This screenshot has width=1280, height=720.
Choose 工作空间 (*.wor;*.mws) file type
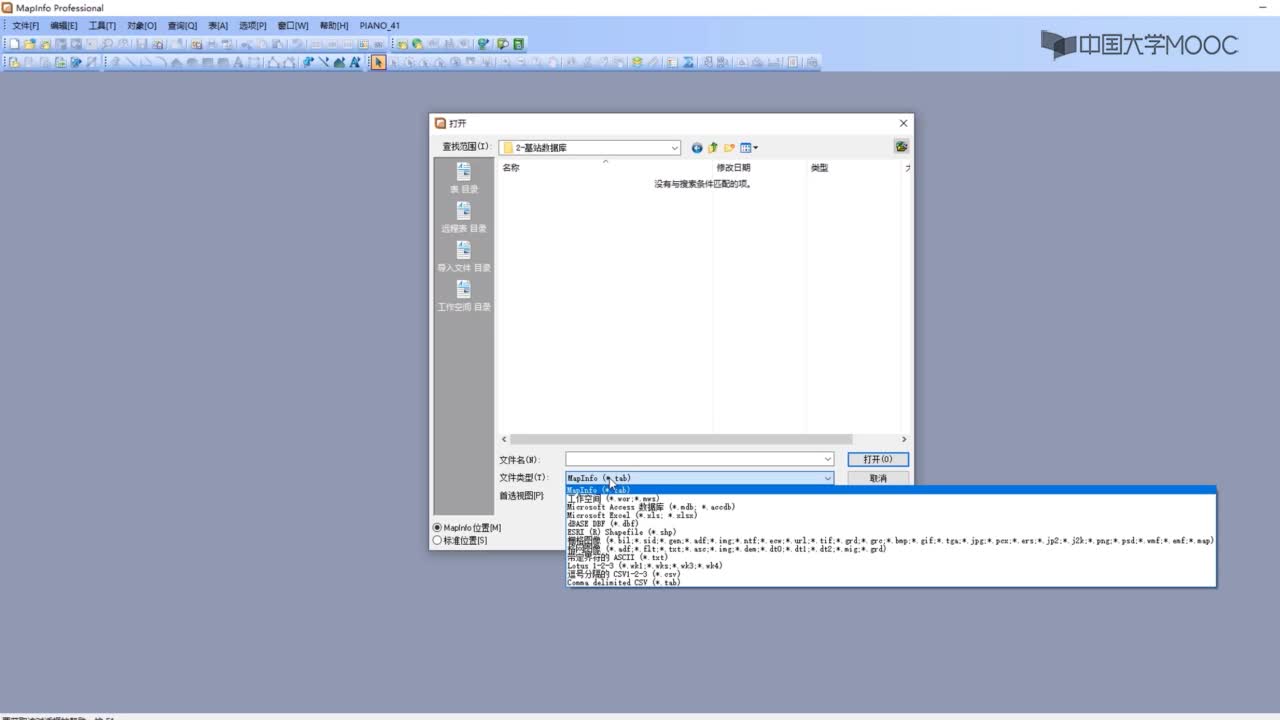pos(890,498)
